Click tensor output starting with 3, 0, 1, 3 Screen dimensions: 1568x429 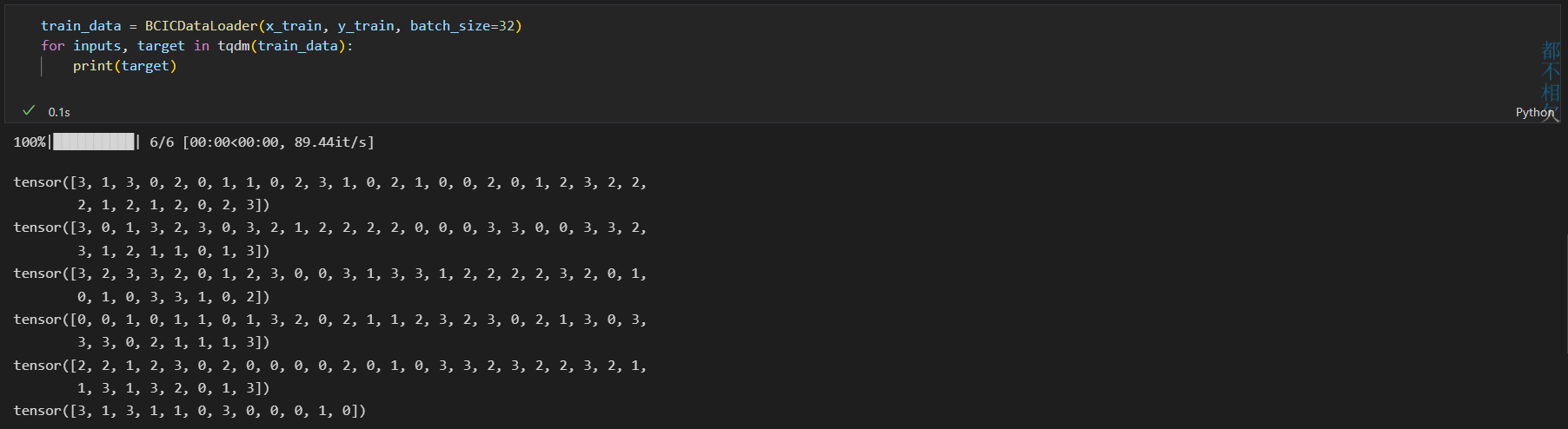coord(330,228)
